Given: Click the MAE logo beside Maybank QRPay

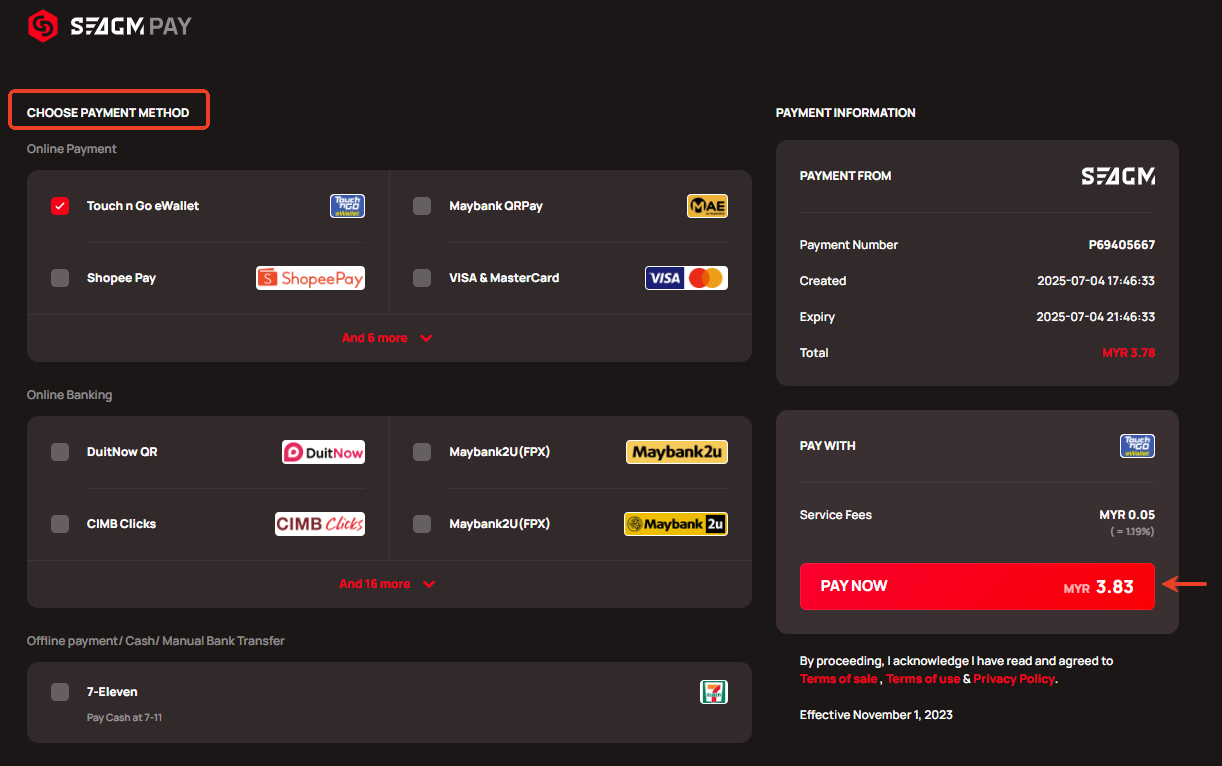Looking at the screenshot, I should (707, 206).
